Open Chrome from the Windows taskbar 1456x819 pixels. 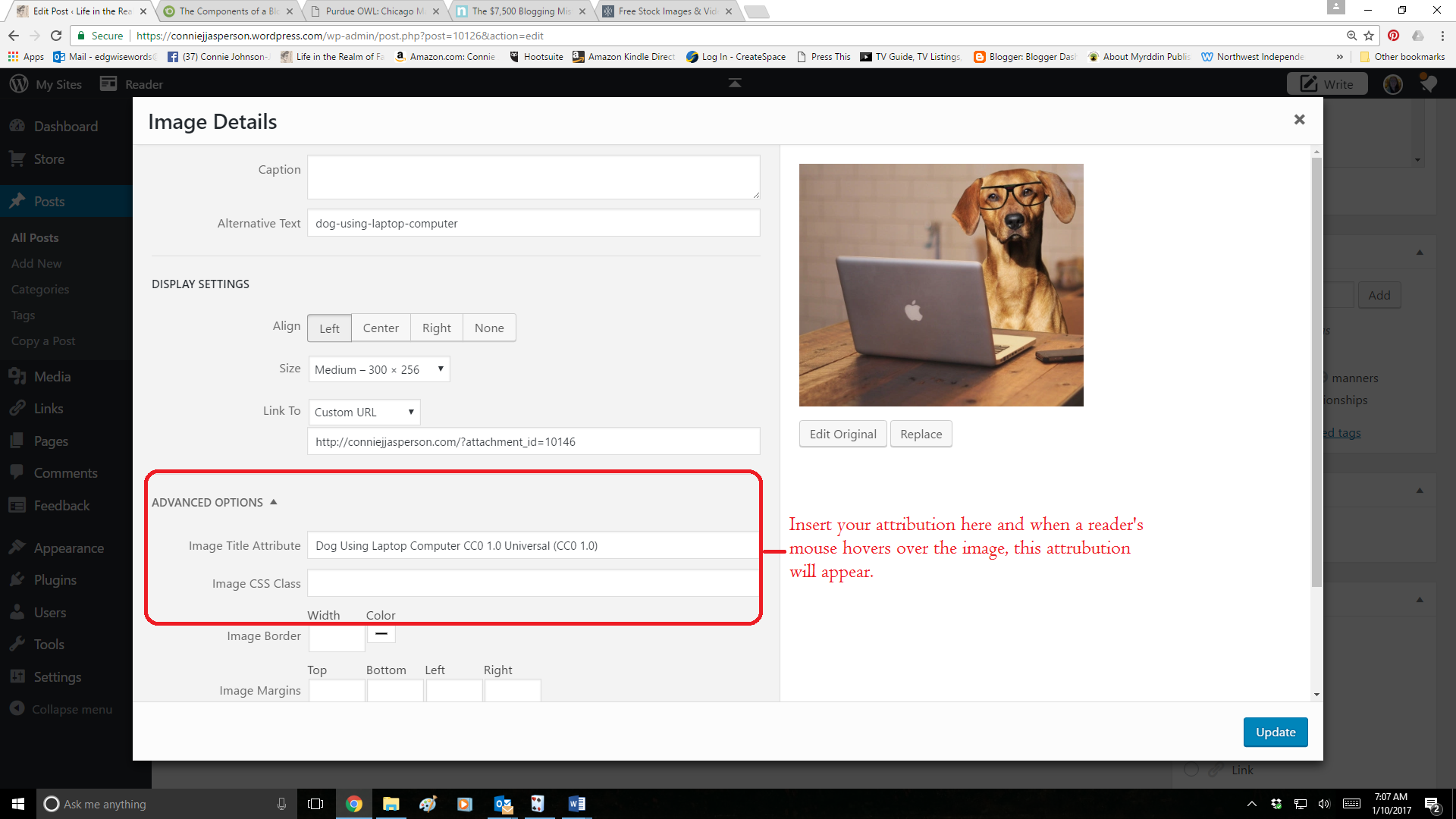[x=353, y=804]
